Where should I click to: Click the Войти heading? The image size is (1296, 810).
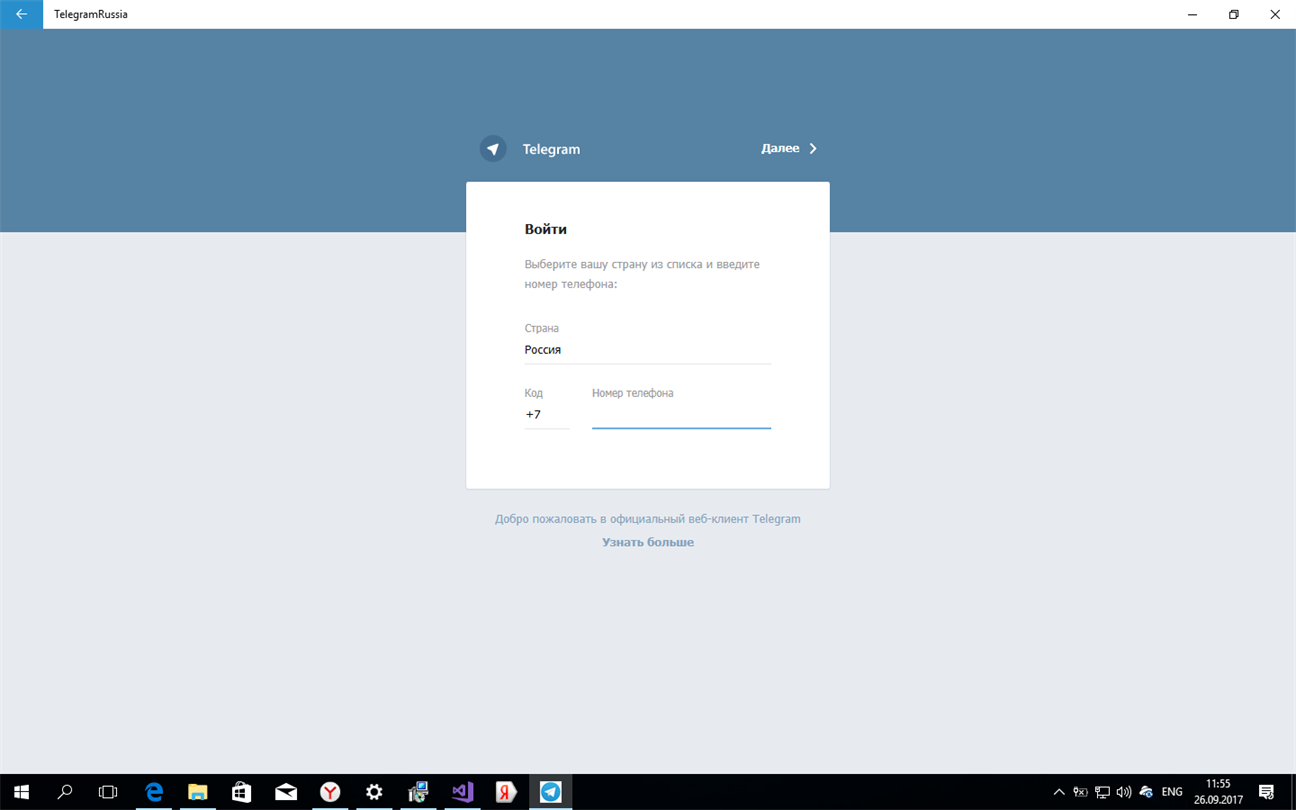546,229
